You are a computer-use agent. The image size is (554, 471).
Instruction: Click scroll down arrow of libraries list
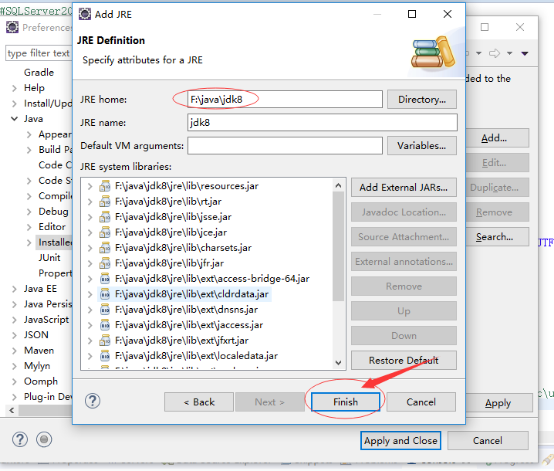tap(338, 363)
